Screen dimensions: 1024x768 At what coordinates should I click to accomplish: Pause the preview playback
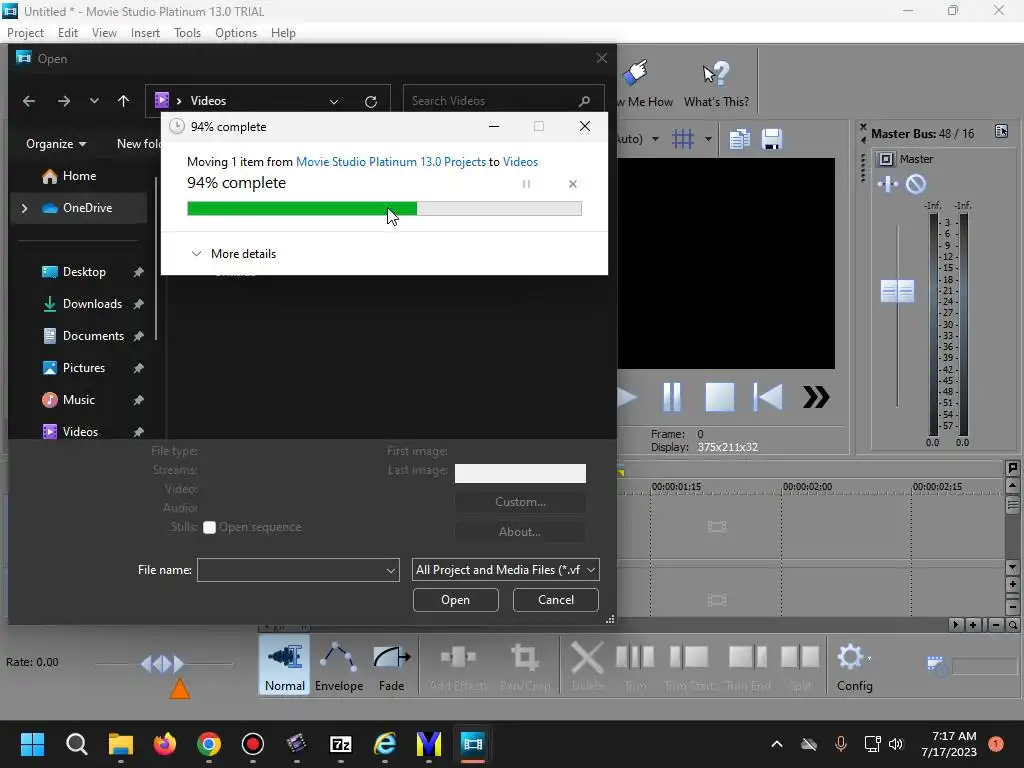[x=671, y=396]
